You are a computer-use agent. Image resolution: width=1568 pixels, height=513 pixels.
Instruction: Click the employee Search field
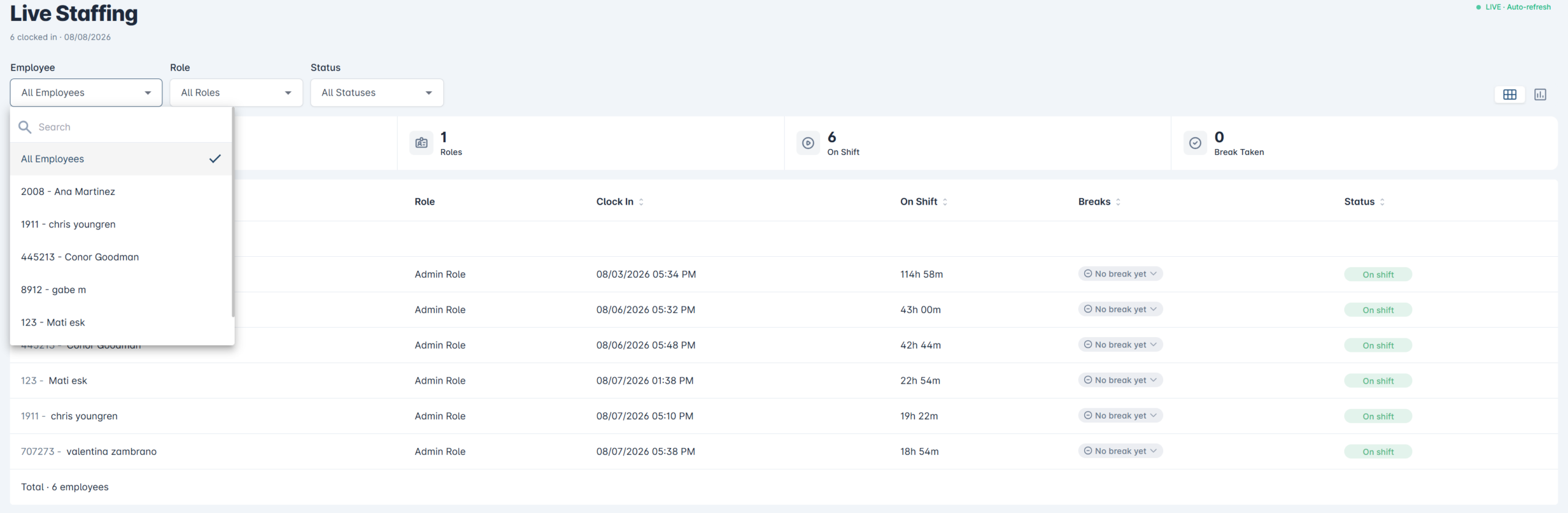click(121, 127)
